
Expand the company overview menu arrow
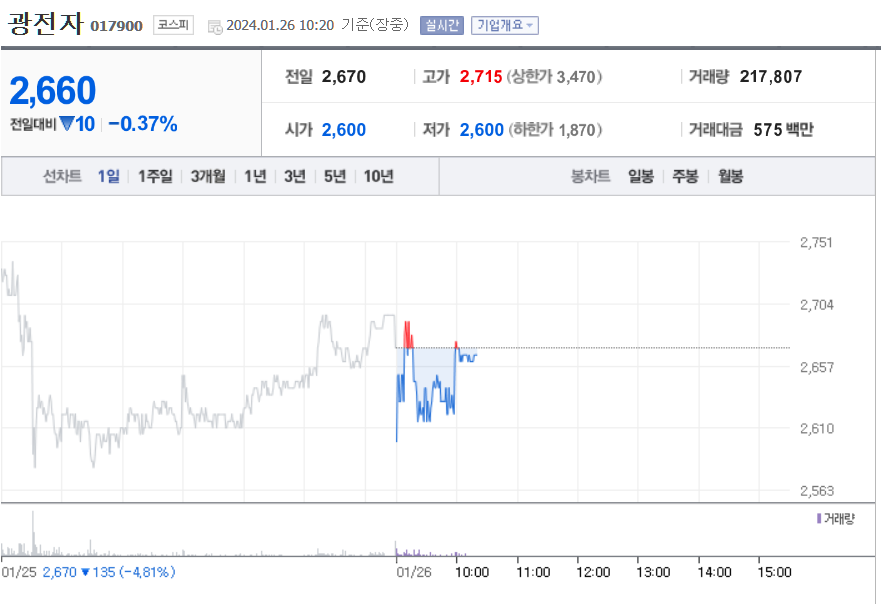[531, 28]
